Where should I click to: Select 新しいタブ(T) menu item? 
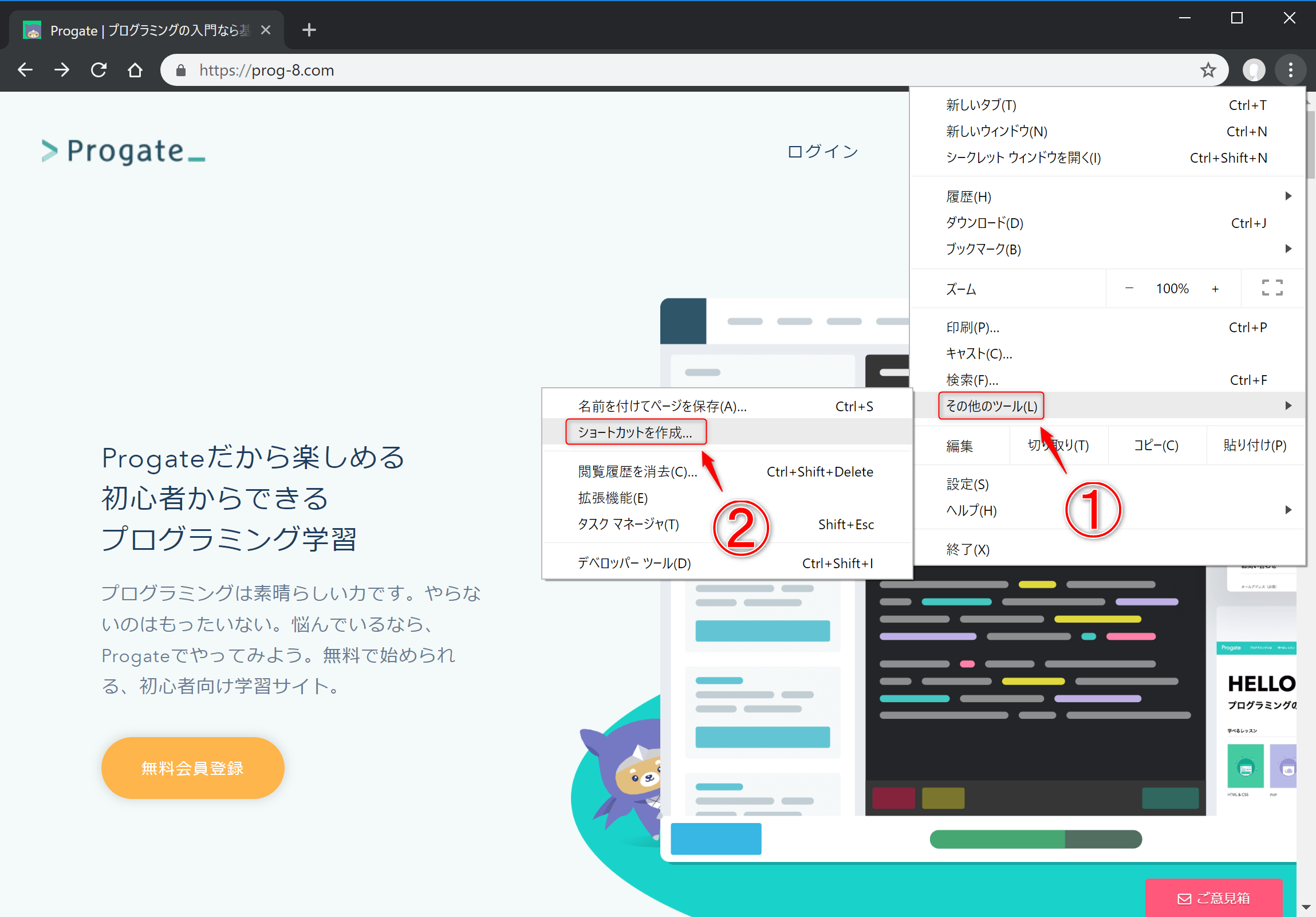coord(1107,105)
